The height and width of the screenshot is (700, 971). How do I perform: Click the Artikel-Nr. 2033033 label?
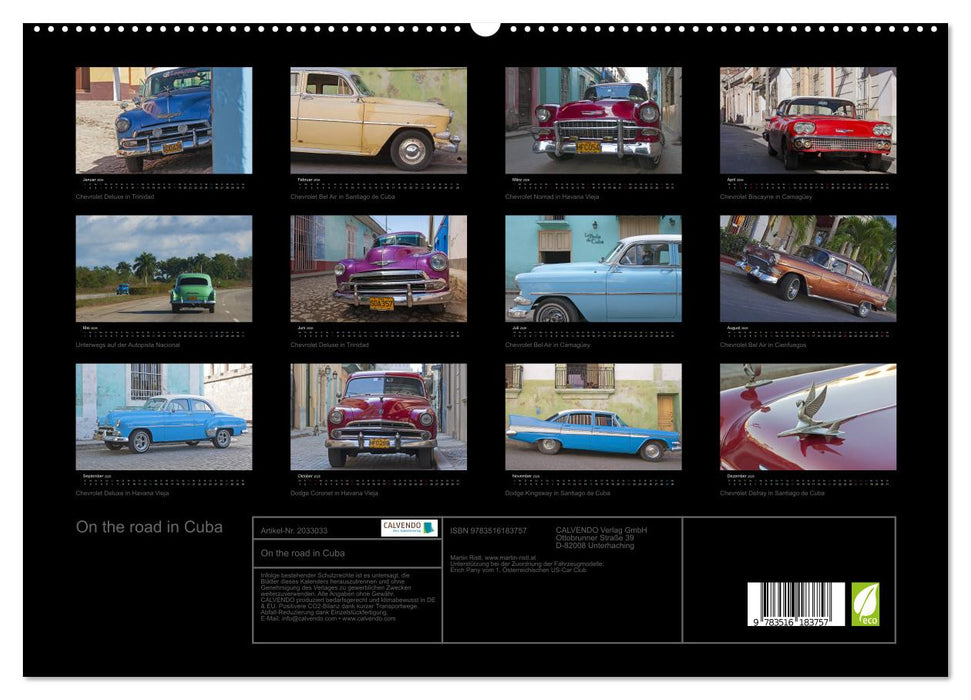tap(295, 532)
